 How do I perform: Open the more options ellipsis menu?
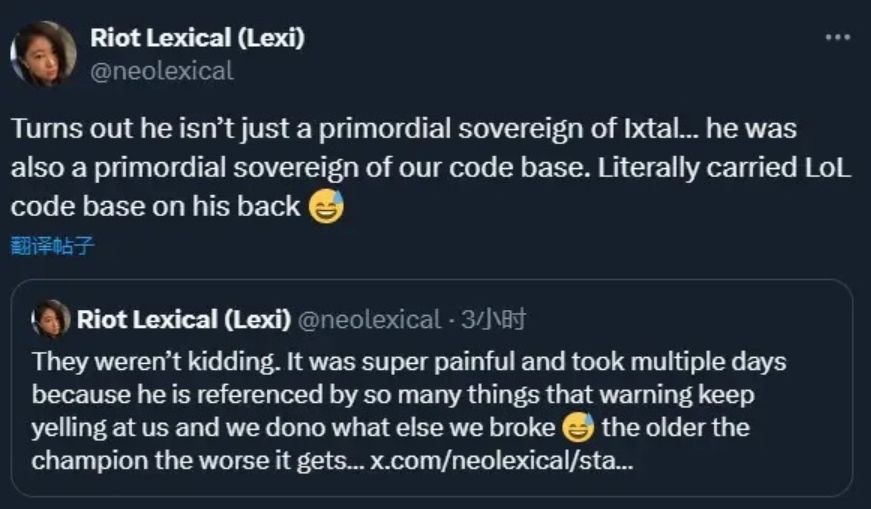836,38
